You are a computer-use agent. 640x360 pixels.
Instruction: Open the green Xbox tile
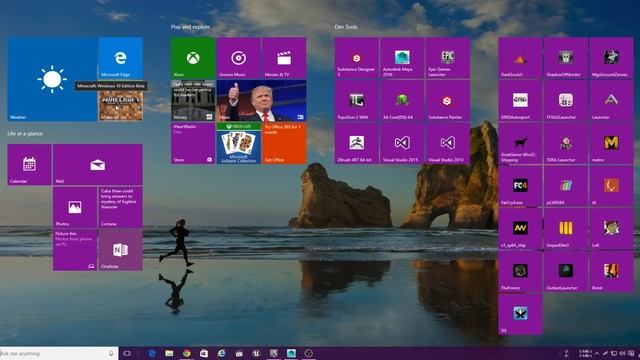click(193, 58)
